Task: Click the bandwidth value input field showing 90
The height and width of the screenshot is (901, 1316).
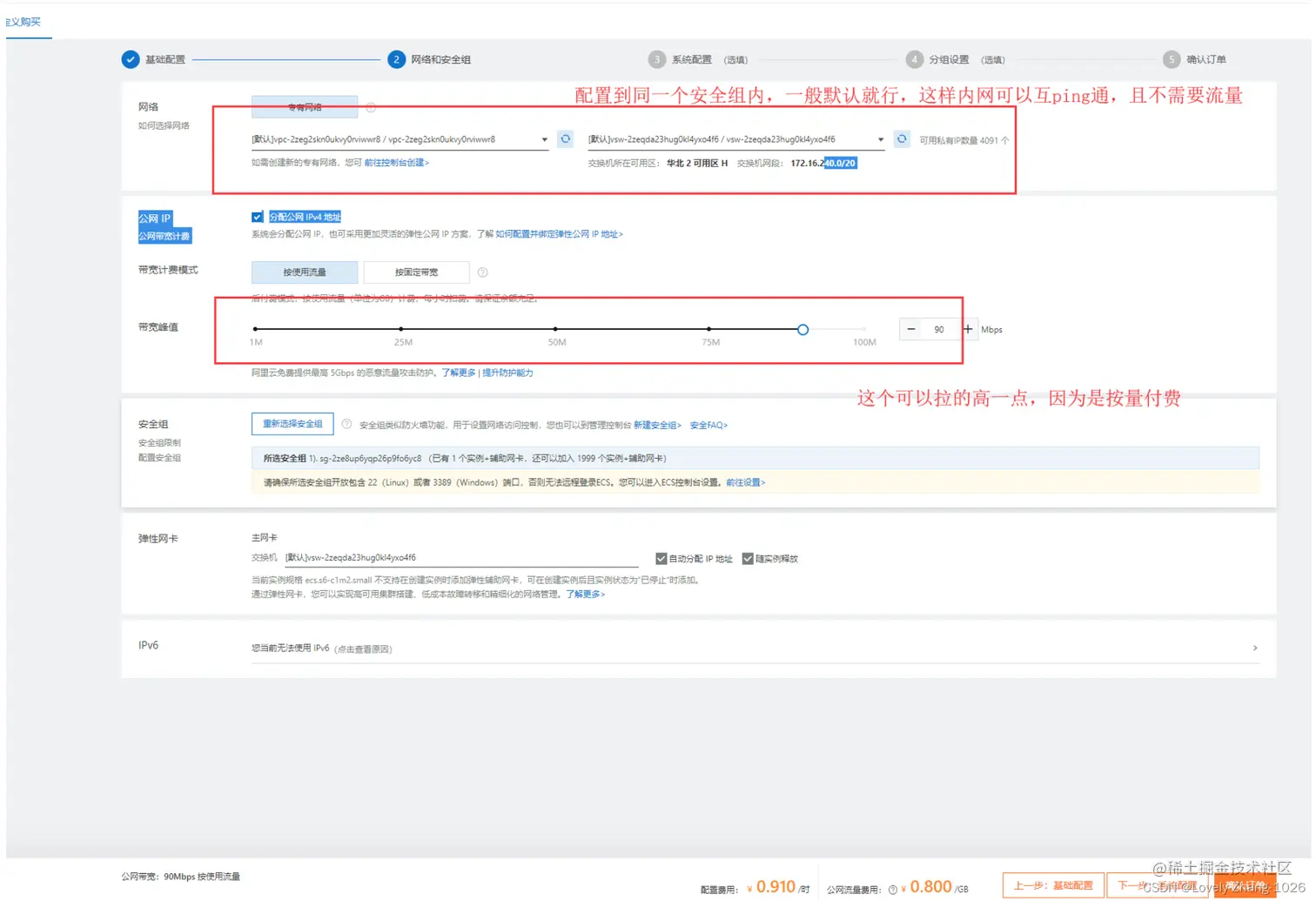Action: pyautogui.click(x=939, y=328)
